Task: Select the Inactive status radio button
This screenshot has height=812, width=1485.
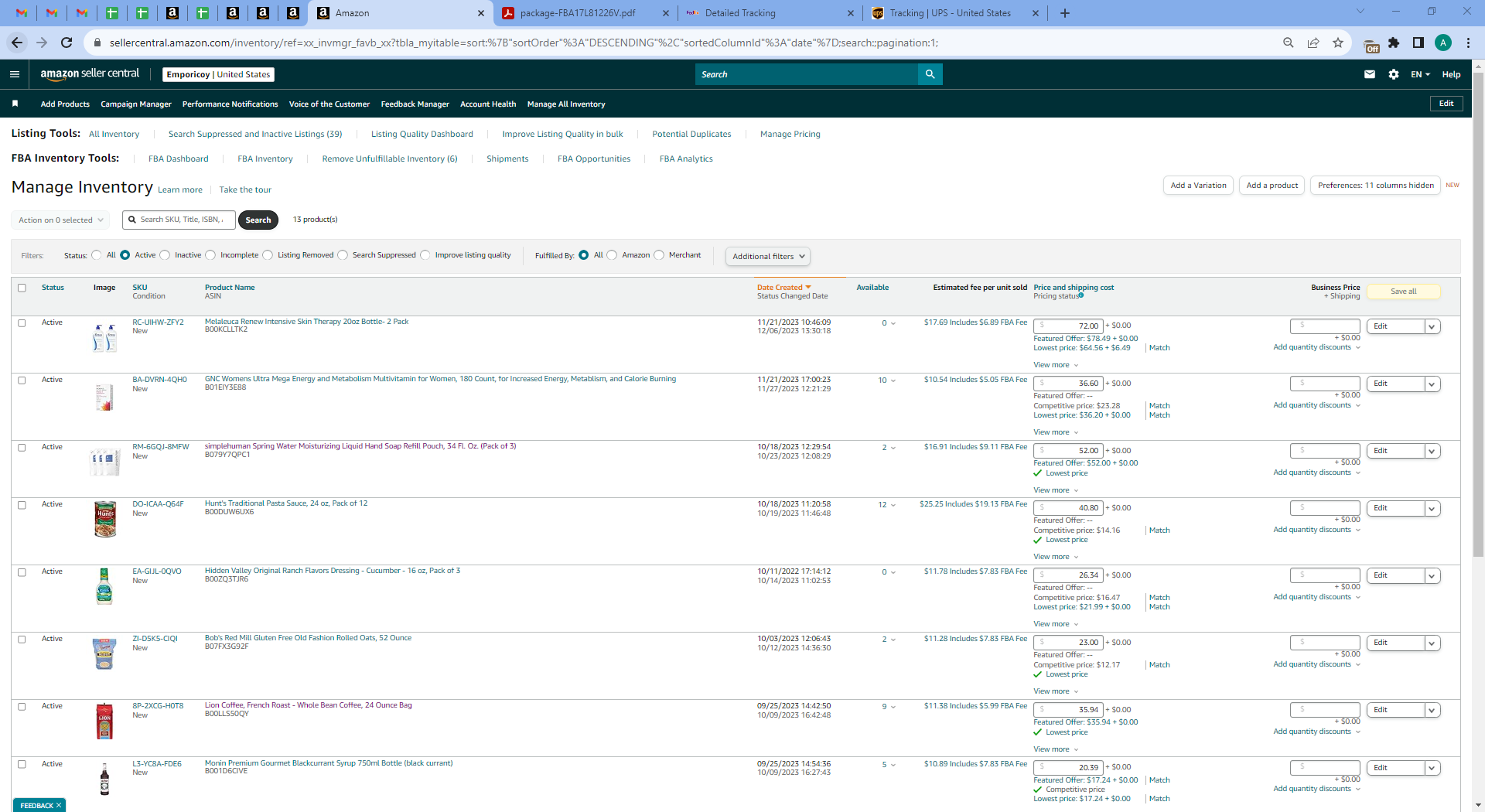Action: pyautogui.click(x=165, y=255)
